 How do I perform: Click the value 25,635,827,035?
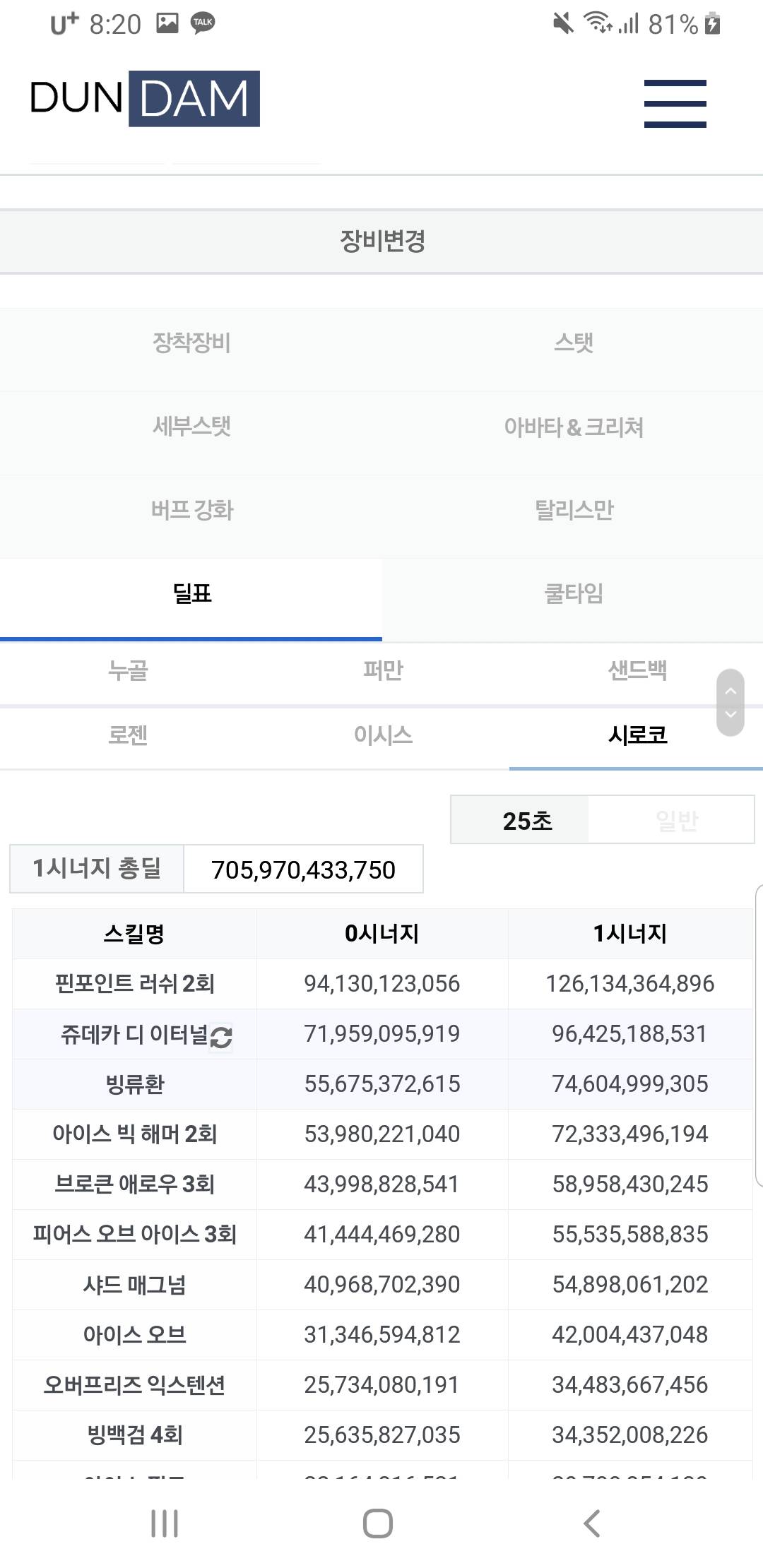click(x=381, y=1435)
